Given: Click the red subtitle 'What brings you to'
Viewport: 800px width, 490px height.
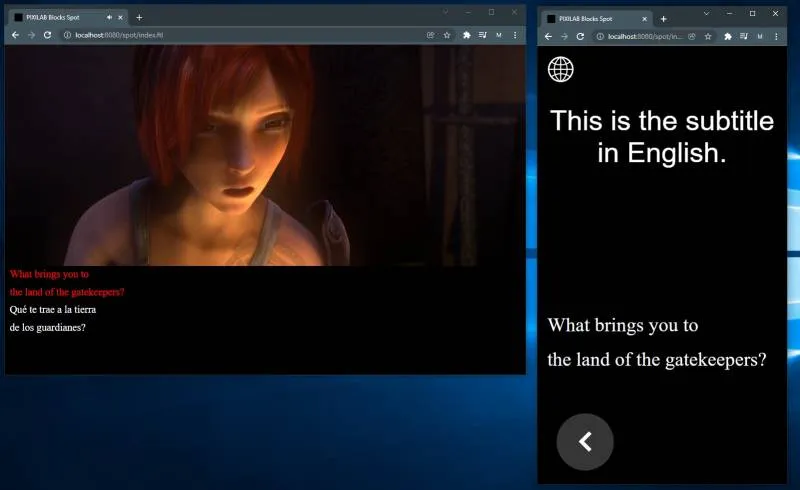Looking at the screenshot, I should [x=49, y=274].
